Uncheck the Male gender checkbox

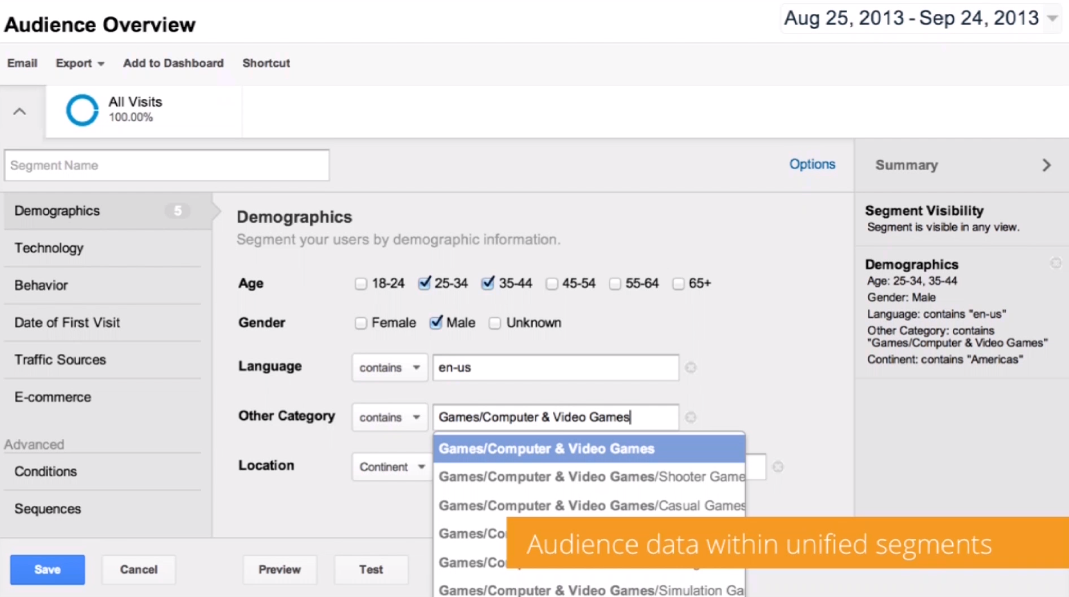point(436,323)
